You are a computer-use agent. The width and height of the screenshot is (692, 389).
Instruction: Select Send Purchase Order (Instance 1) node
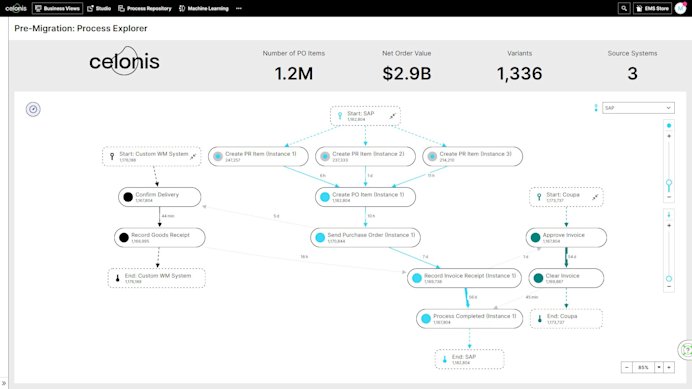(365, 238)
